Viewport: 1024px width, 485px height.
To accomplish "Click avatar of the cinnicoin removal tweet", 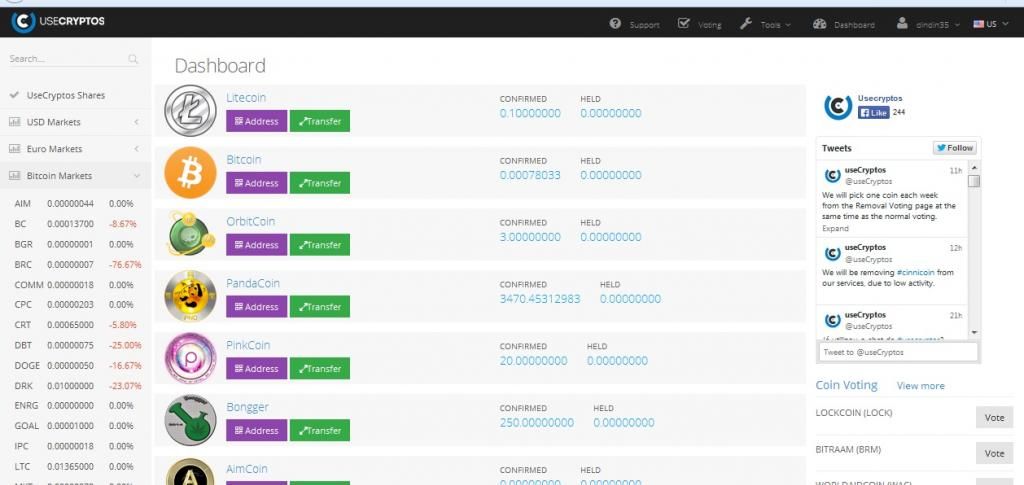I will click(x=833, y=253).
